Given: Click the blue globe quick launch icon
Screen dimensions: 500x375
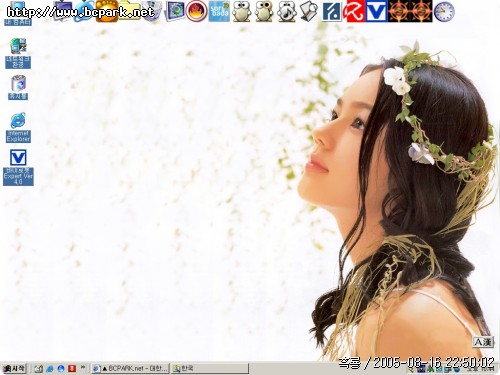Looking at the screenshot, I should coord(61,368).
